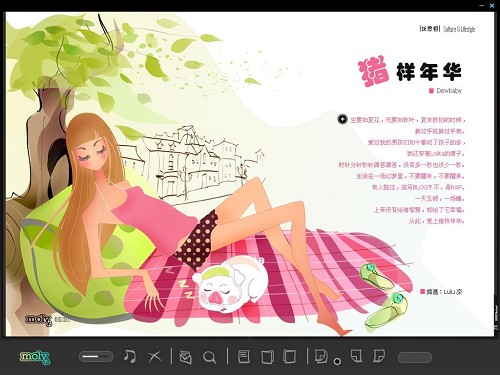The image size is (500, 375).
Task: Click the page number field at toolbar right
Action: (415, 357)
